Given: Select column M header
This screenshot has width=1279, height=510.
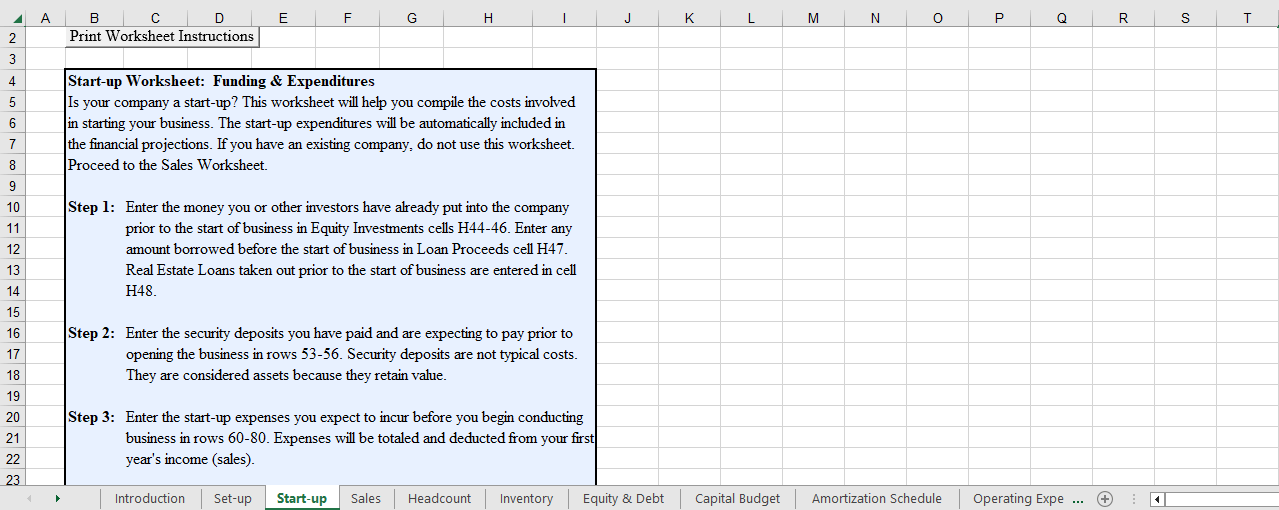Looking at the screenshot, I should pos(813,17).
